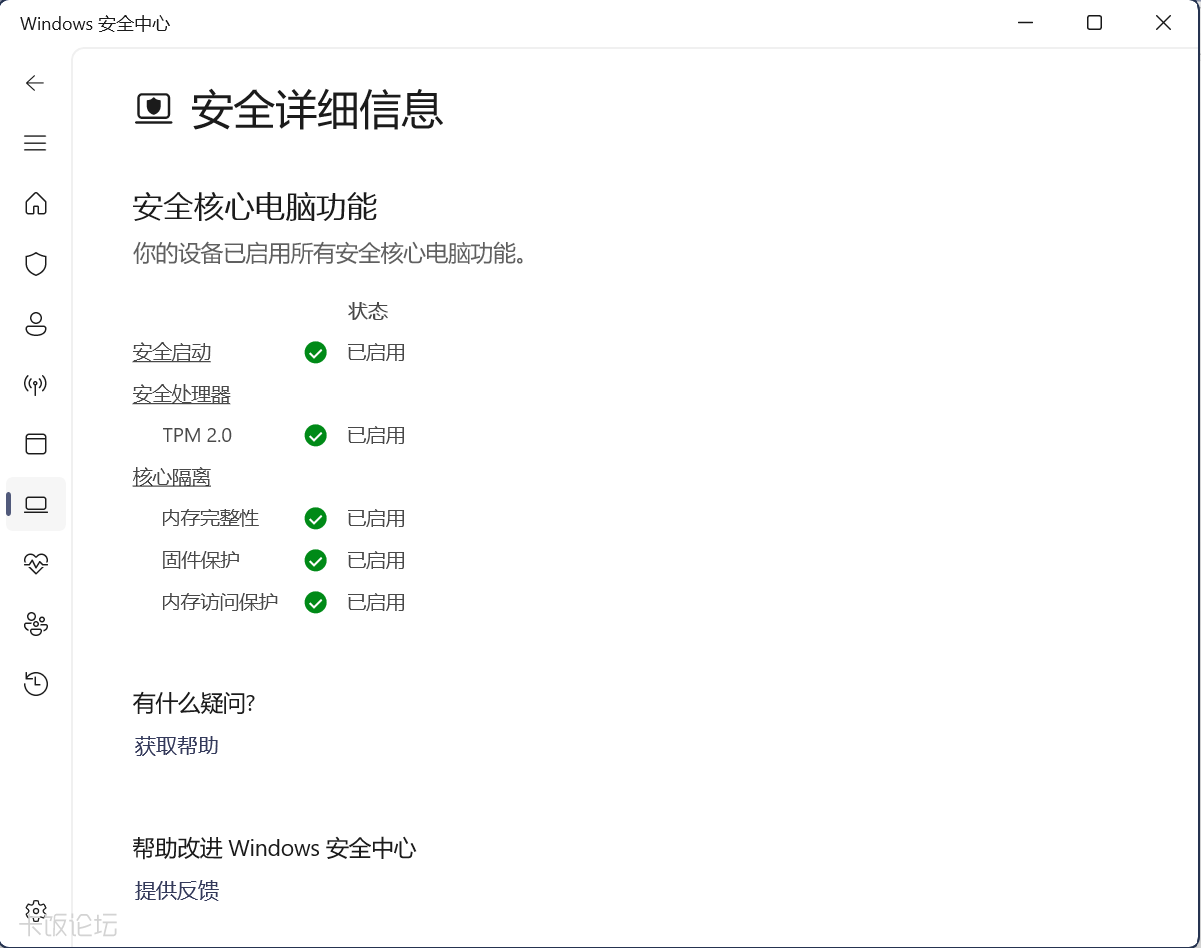Click the security details shield header icon

153,108
